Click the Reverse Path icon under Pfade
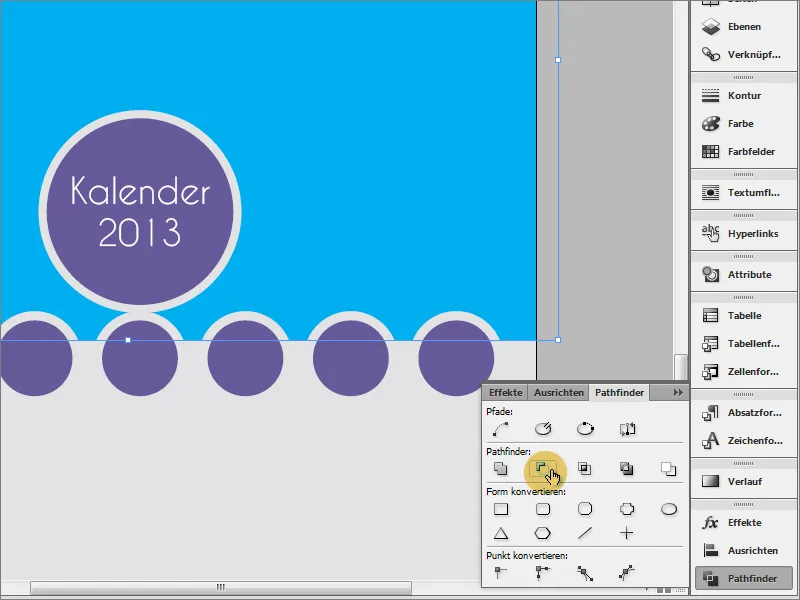Image resolution: width=800 pixels, height=600 pixels. click(x=627, y=429)
